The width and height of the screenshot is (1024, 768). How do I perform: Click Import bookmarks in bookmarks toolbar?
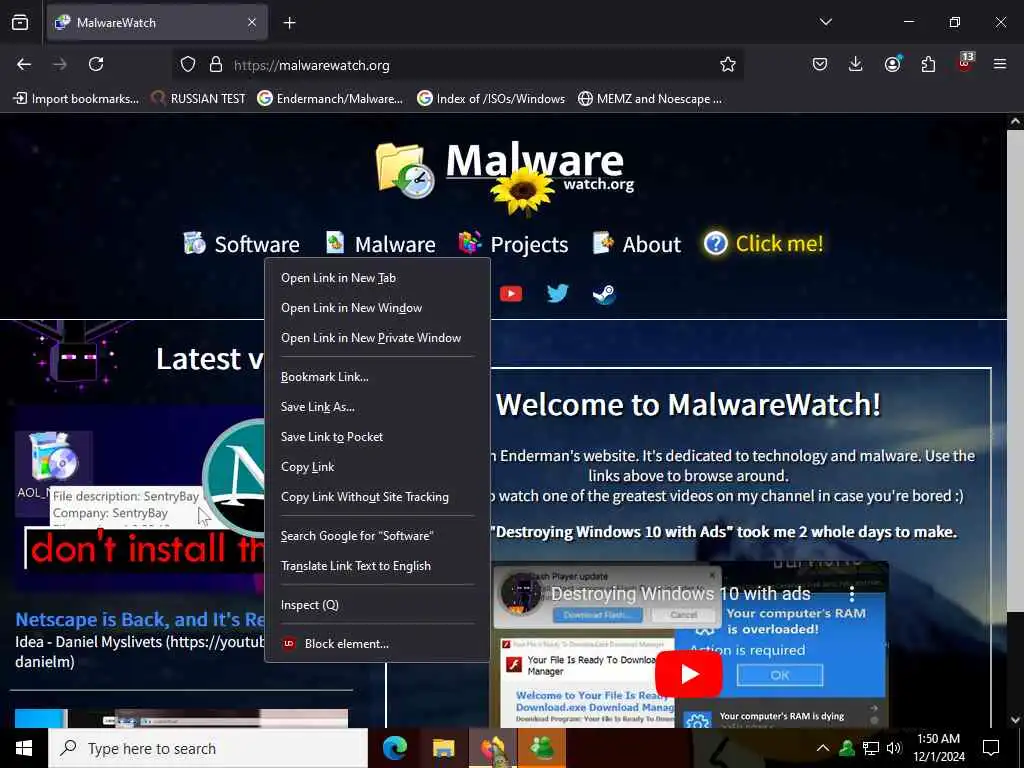click(76, 99)
